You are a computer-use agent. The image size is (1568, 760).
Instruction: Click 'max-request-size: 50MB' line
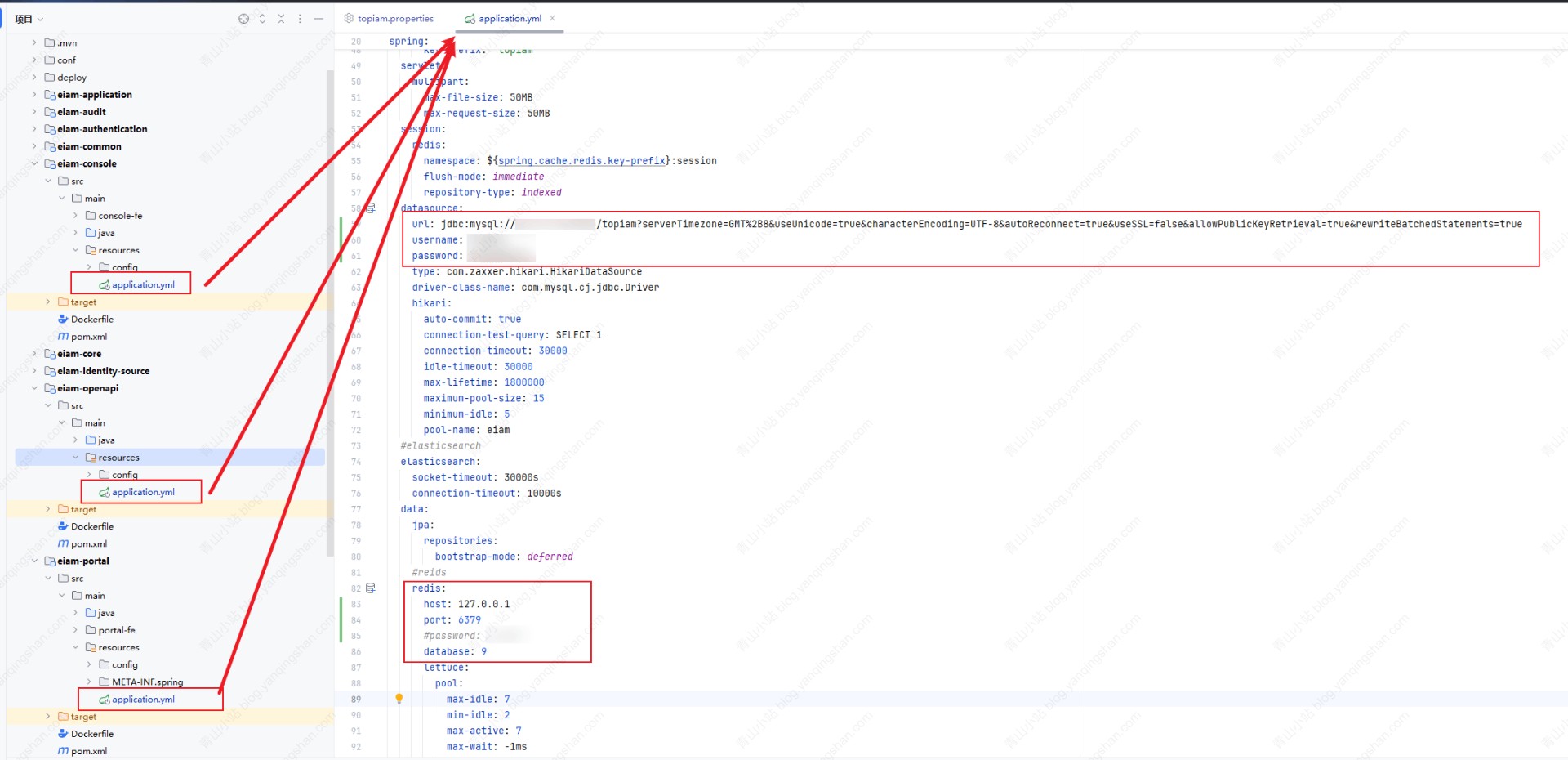(487, 114)
